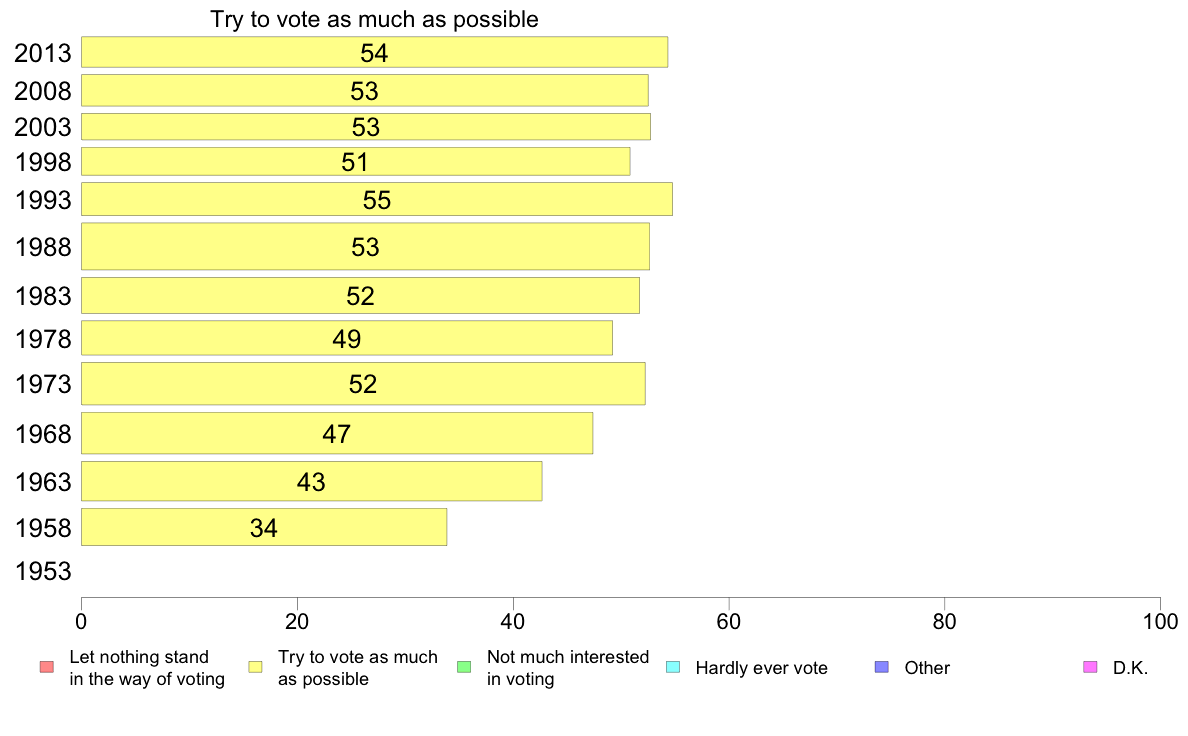Screen dimensions: 1188x736
Task: Click the 1998 year label
Action: point(43,162)
